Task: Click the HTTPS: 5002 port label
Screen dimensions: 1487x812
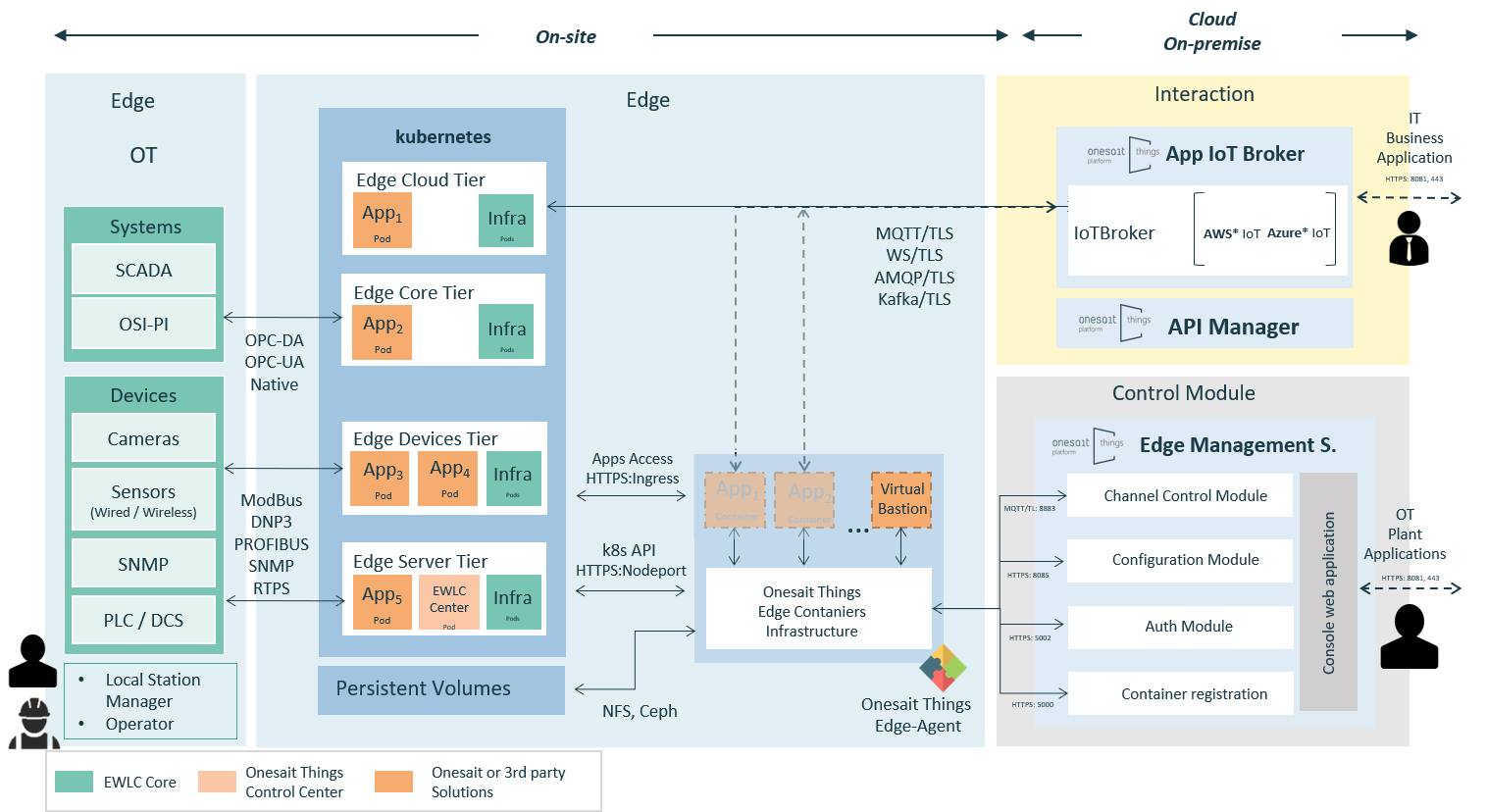Action: tap(1030, 637)
